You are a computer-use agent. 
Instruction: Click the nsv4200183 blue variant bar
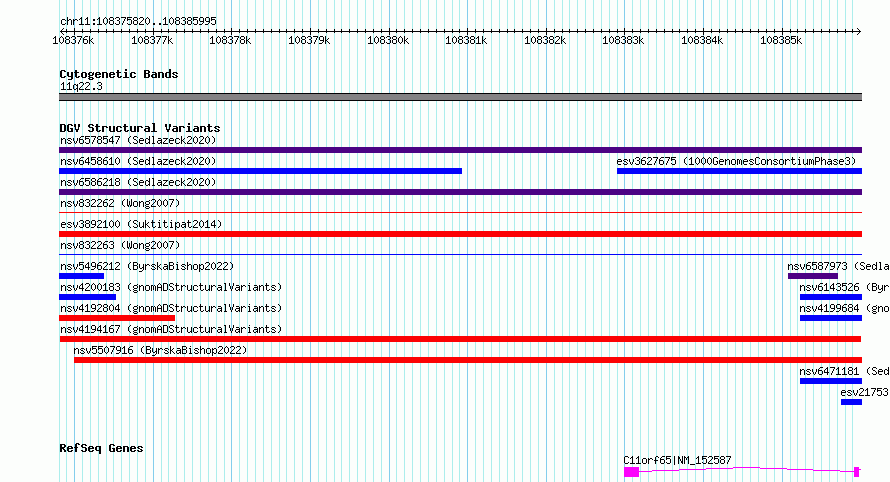point(87,297)
